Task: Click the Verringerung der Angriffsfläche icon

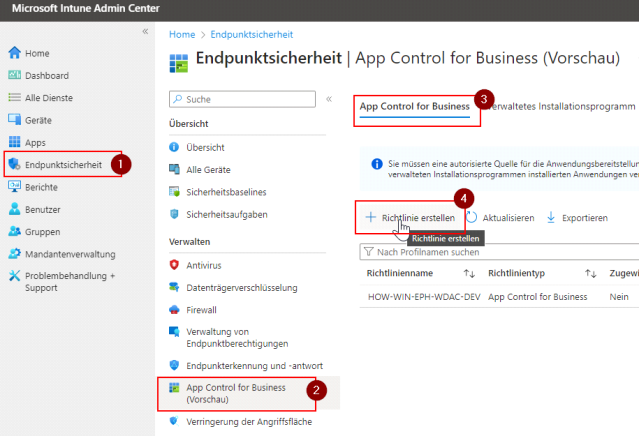Action: point(174,421)
